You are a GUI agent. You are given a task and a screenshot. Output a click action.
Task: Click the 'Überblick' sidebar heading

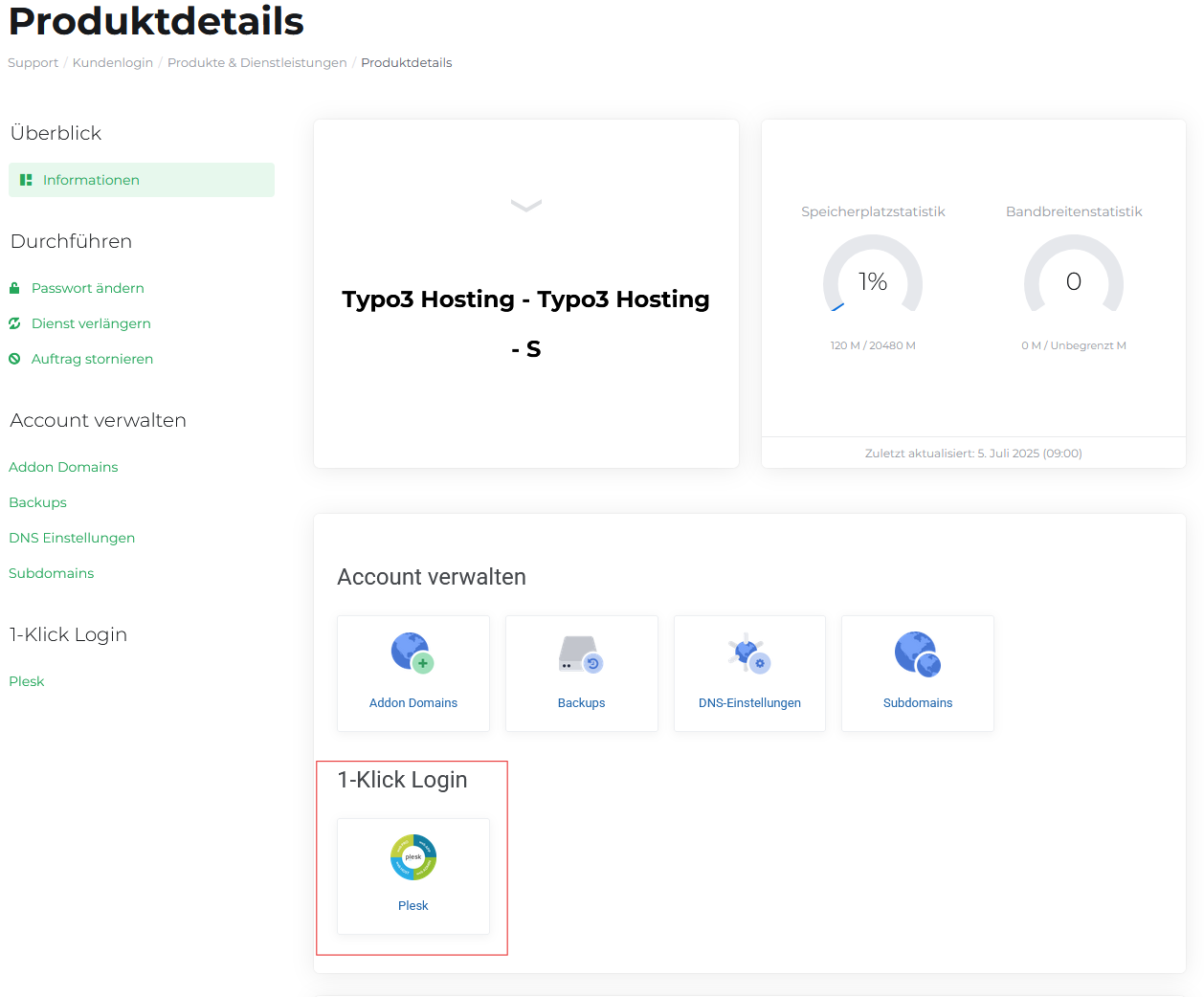[x=56, y=133]
